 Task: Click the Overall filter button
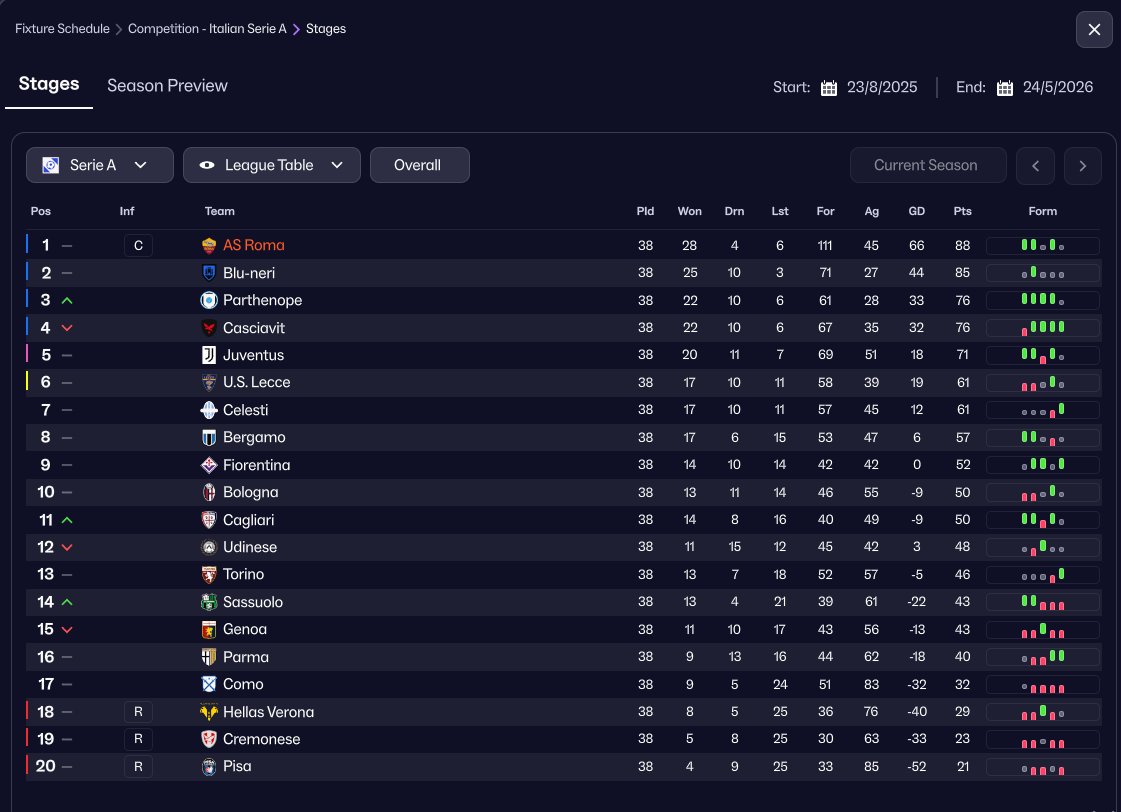[x=419, y=165]
